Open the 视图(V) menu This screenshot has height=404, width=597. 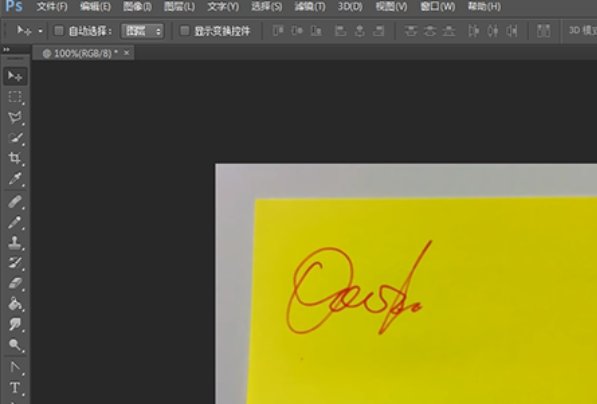[x=391, y=6]
